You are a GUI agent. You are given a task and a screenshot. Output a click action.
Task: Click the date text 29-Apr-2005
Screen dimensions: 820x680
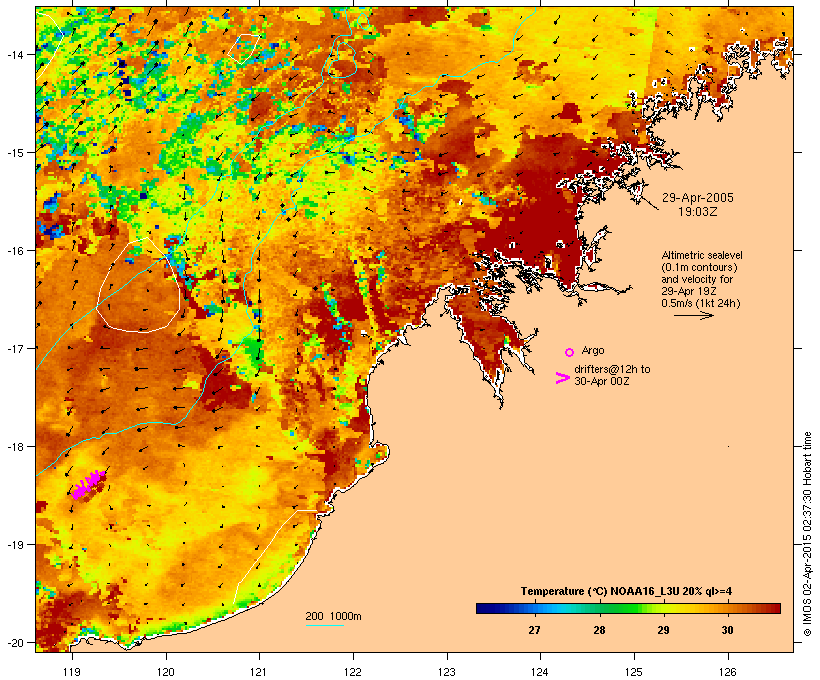[x=698, y=198]
